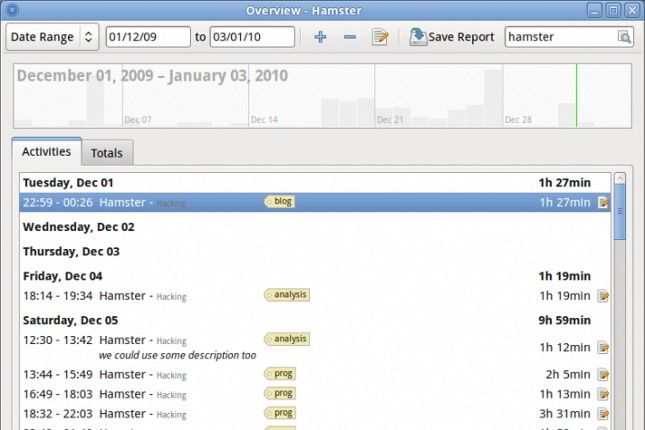Click the Hamster window menu icon
Viewport: 645px width, 430px height.
12,9
